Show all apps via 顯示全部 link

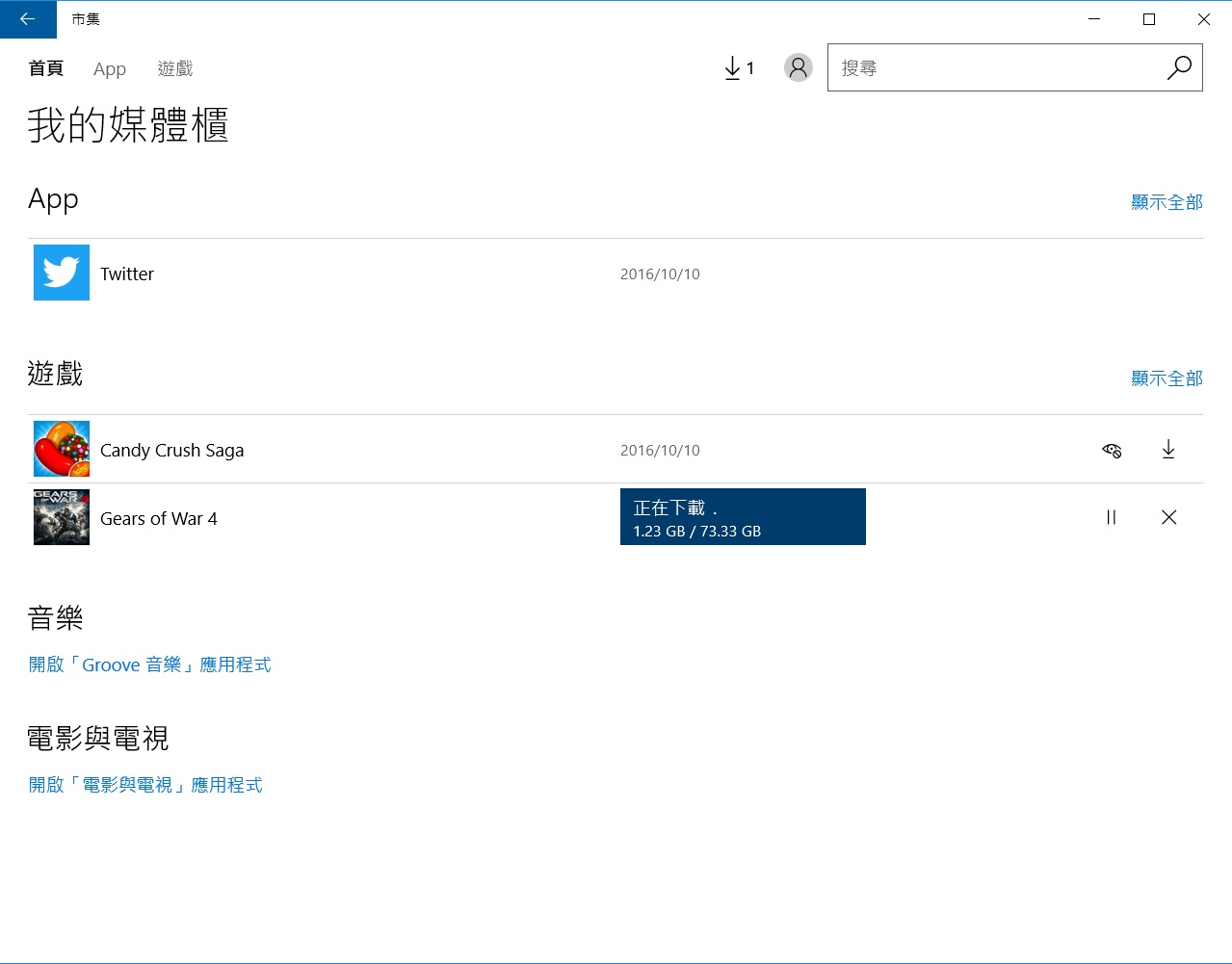pyautogui.click(x=1166, y=202)
